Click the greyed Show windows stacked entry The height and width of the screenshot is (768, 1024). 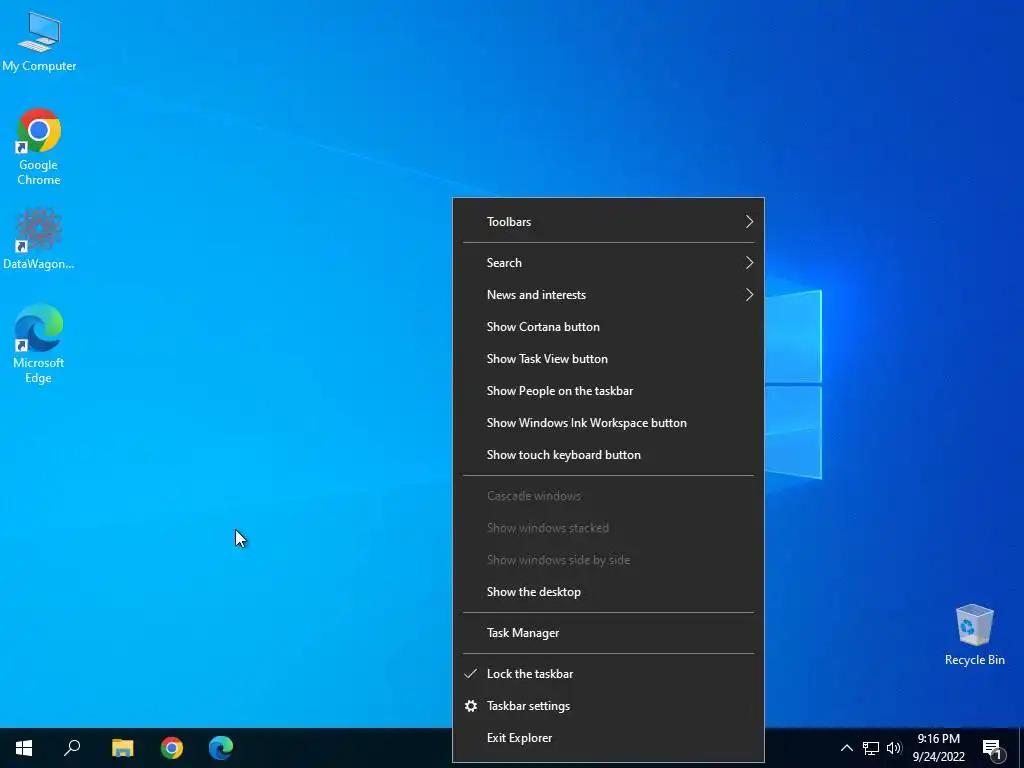pyautogui.click(x=608, y=528)
